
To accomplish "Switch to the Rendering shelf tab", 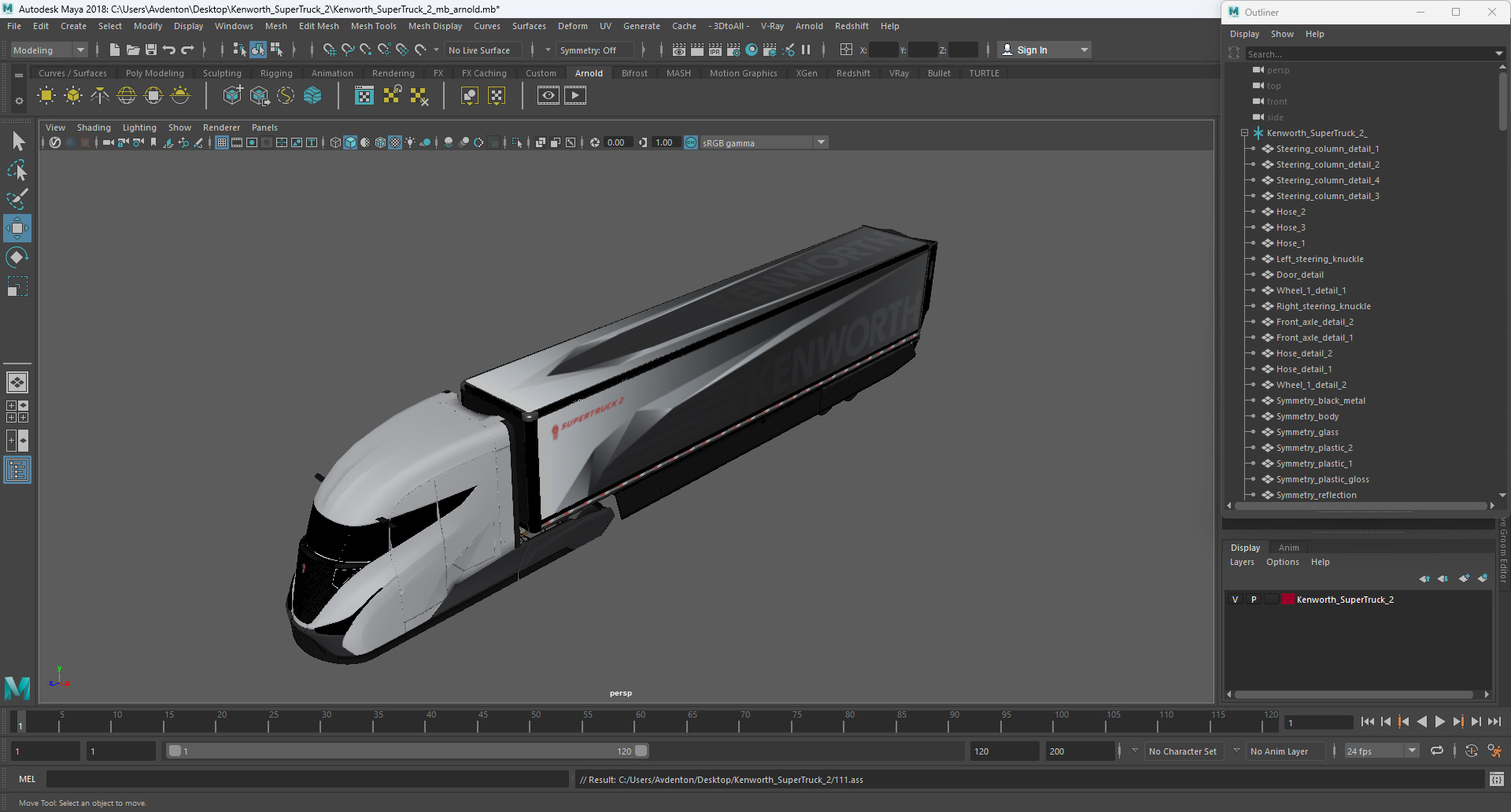I will coord(393,73).
